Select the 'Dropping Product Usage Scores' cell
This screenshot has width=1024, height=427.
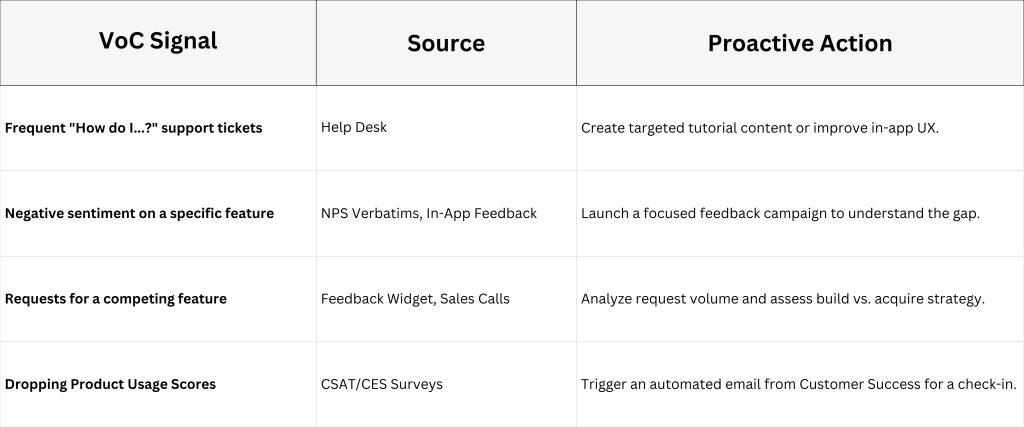(110, 385)
